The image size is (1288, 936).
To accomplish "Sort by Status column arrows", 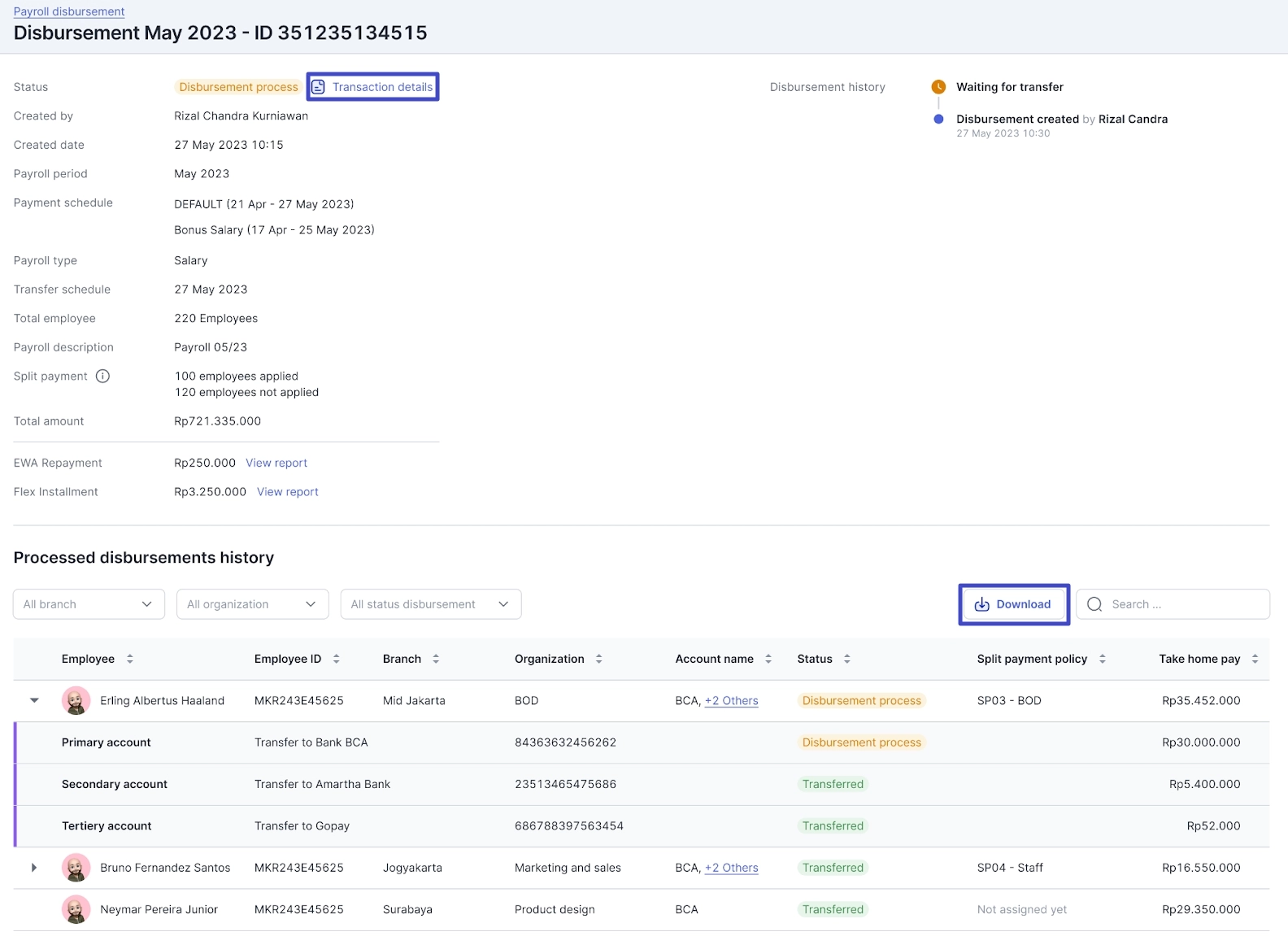I will 847,659.
